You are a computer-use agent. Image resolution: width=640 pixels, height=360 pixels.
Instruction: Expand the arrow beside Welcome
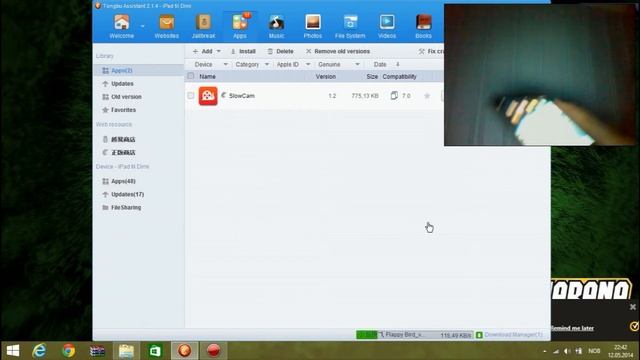pyautogui.click(x=142, y=26)
